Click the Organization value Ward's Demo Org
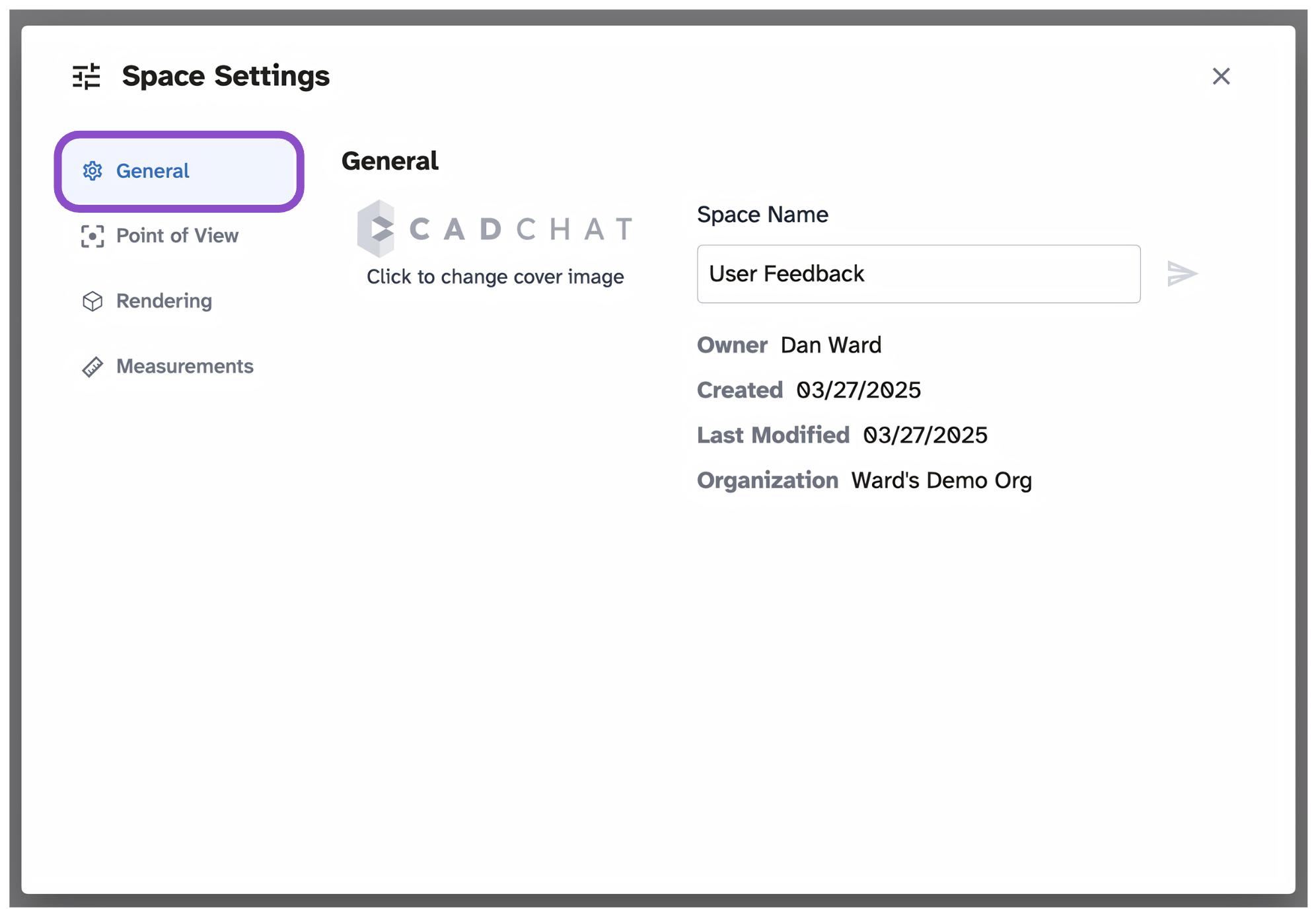 [x=941, y=480]
